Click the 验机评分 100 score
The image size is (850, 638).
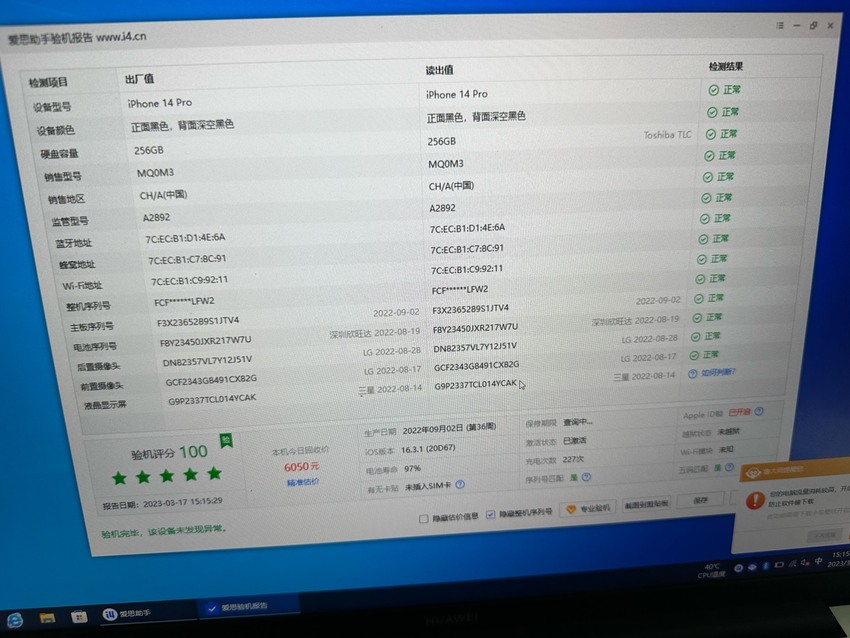coord(169,453)
